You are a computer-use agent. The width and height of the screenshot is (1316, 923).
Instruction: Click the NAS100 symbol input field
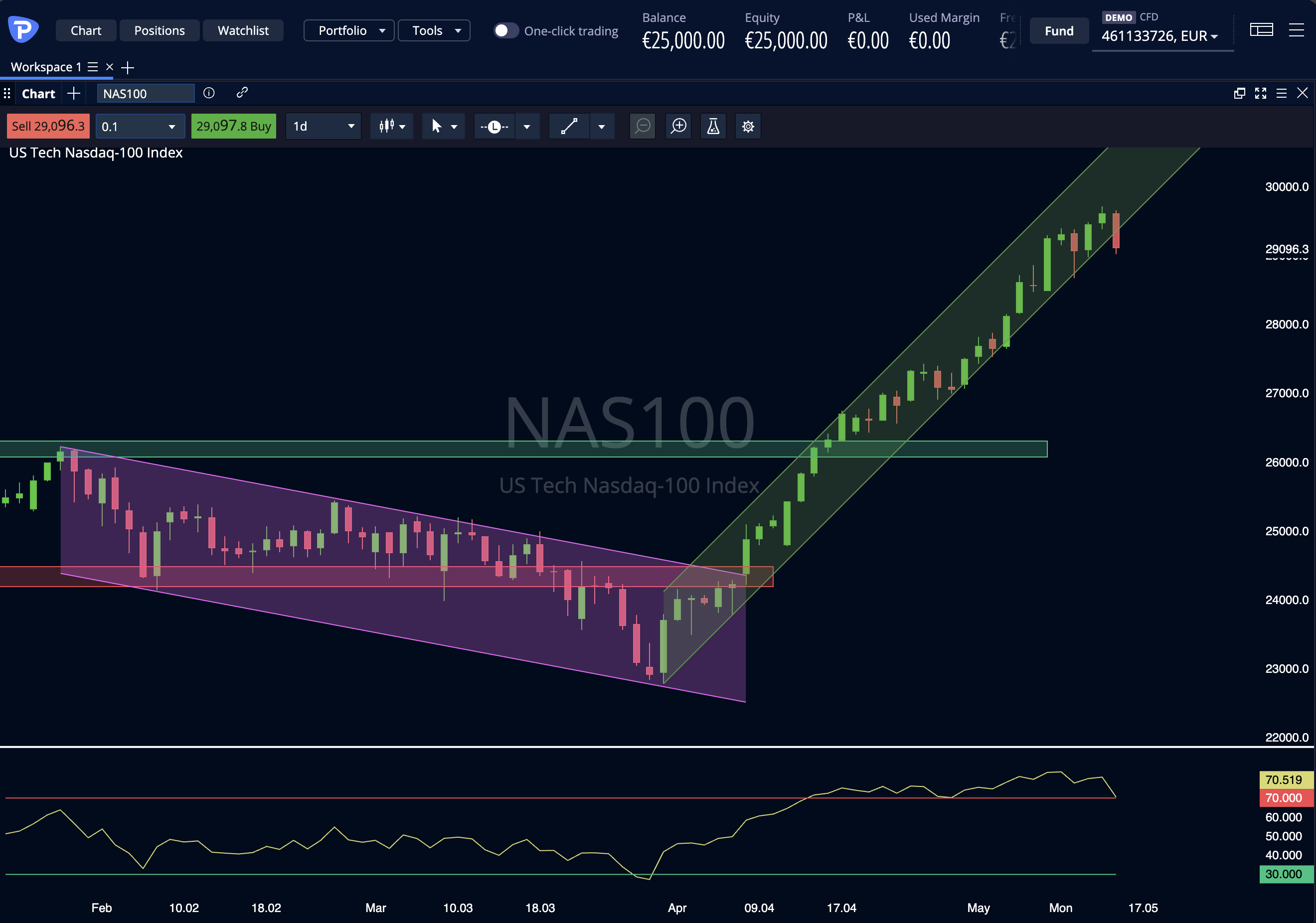pos(146,93)
